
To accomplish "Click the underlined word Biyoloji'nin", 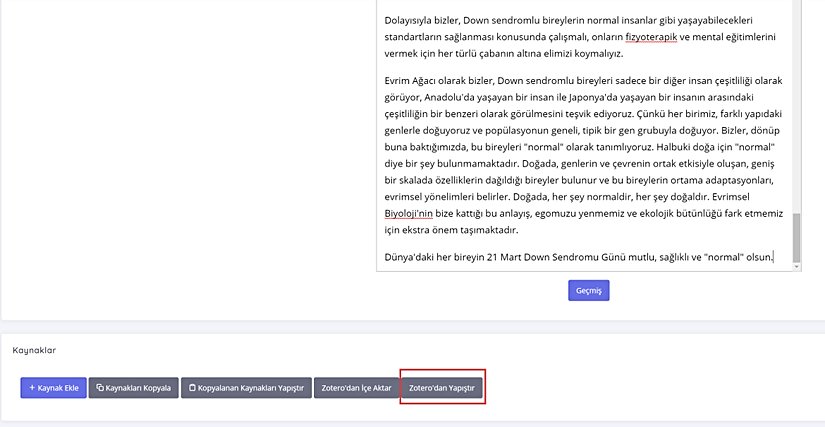I will [x=408, y=213].
